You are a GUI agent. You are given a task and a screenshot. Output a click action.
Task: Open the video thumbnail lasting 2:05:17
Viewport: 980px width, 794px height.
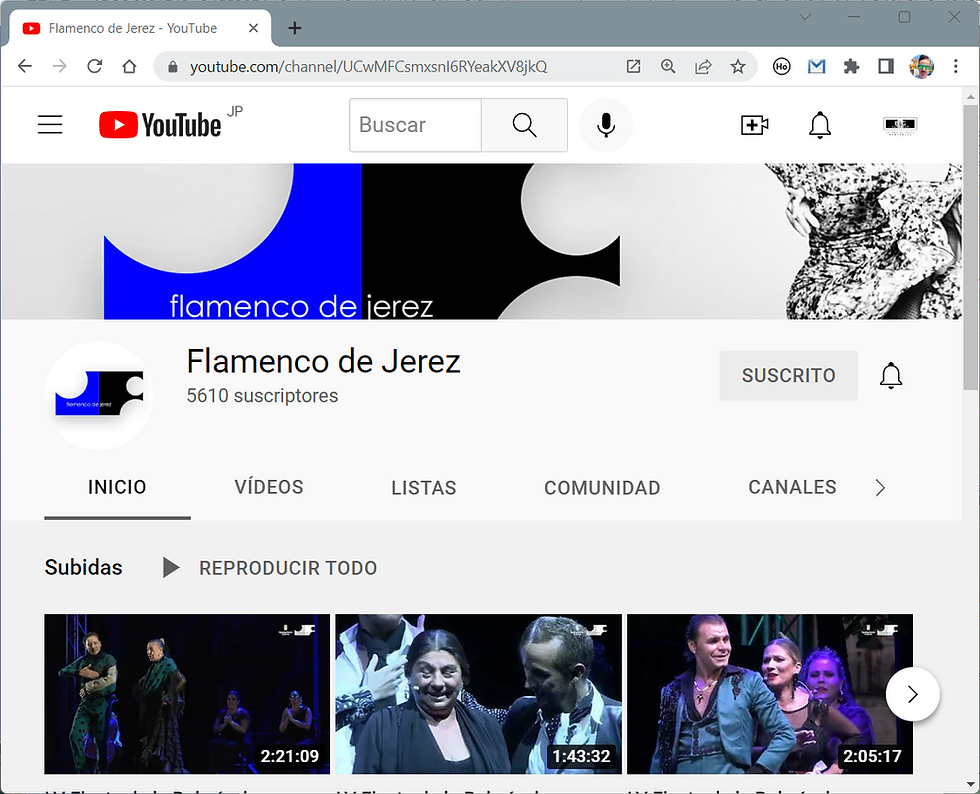(770, 694)
